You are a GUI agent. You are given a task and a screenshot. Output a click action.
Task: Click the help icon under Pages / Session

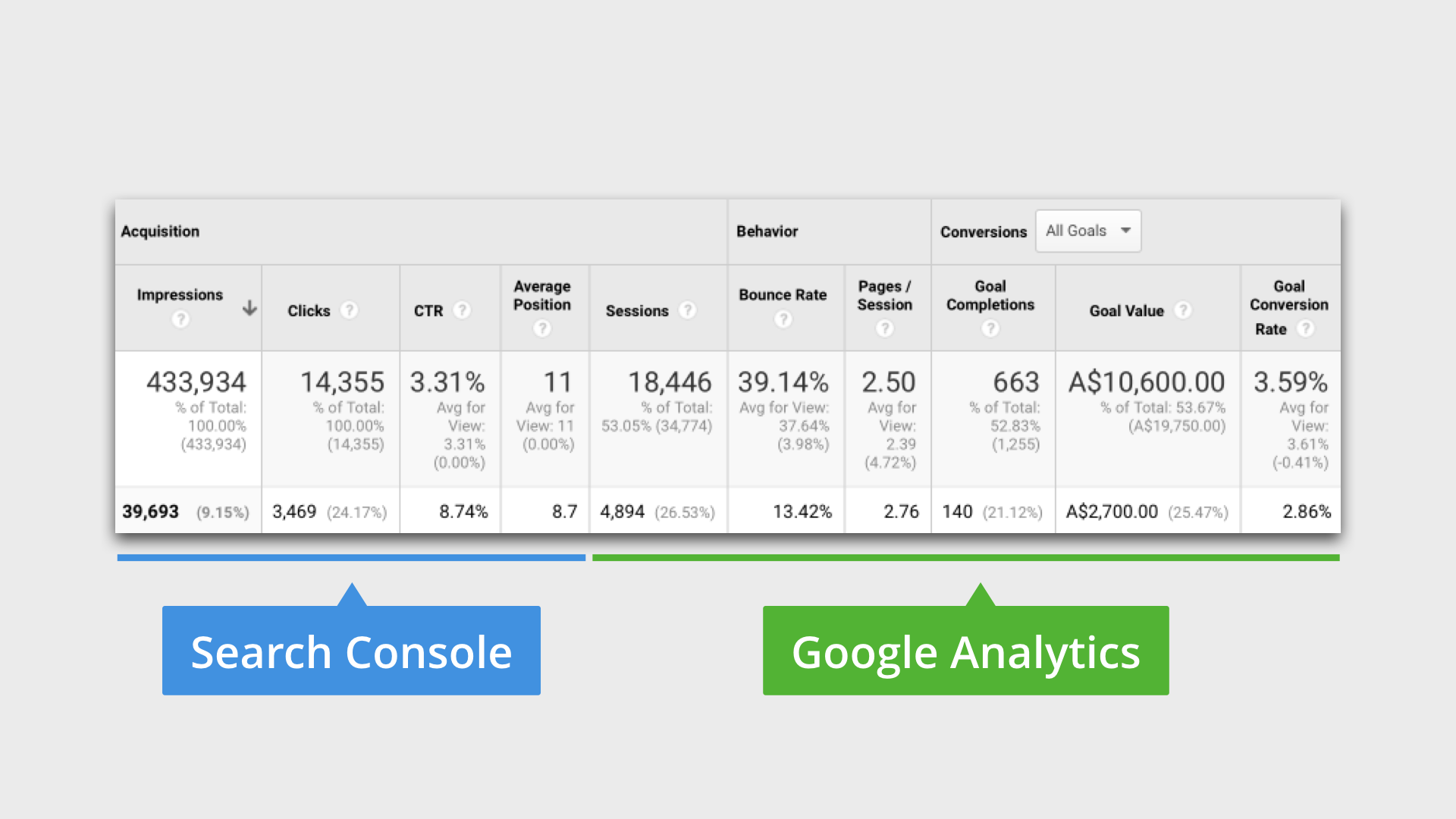(x=885, y=328)
